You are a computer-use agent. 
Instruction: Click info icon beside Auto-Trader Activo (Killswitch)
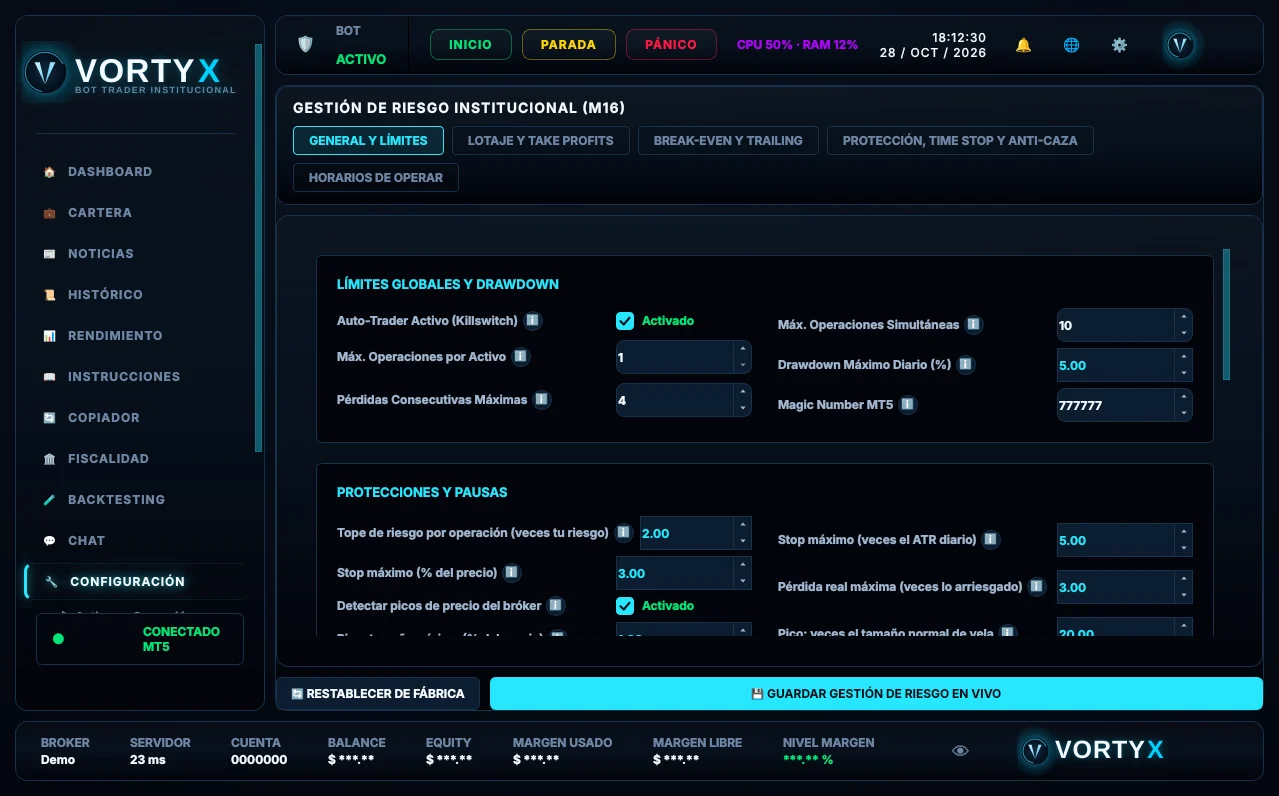(533, 320)
